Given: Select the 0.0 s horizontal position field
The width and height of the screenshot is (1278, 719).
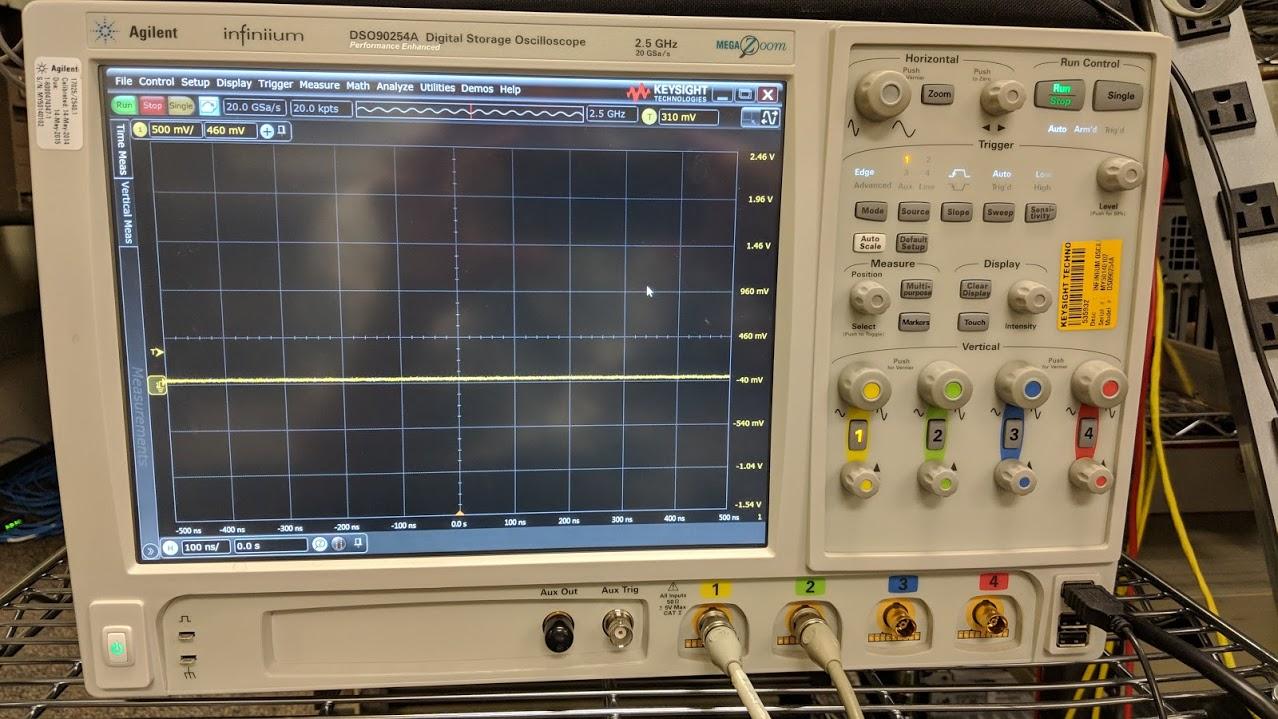Looking at the screenshot, I should [x=271, y=545].
